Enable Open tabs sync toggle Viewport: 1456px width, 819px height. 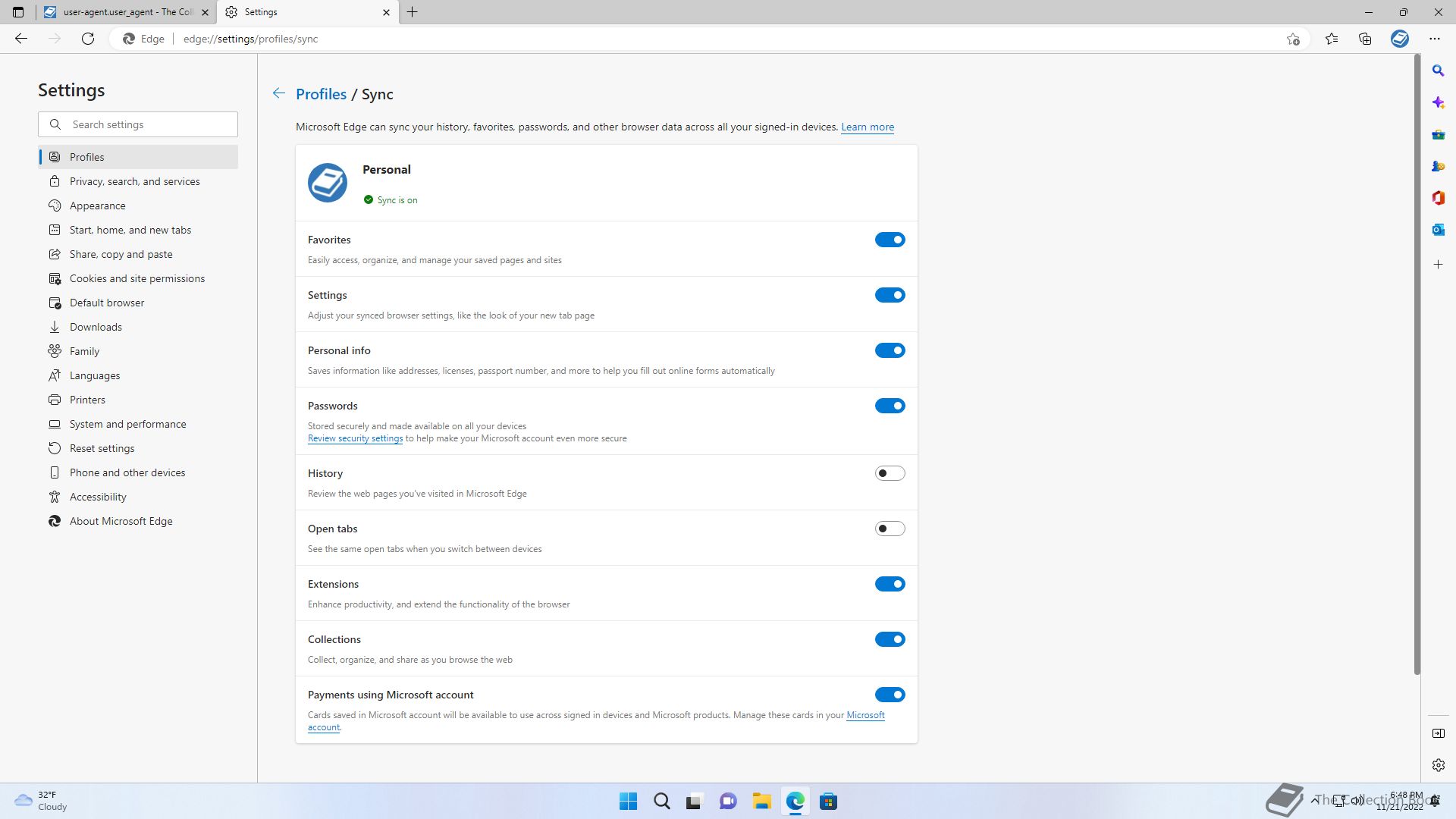coord(890,529)
